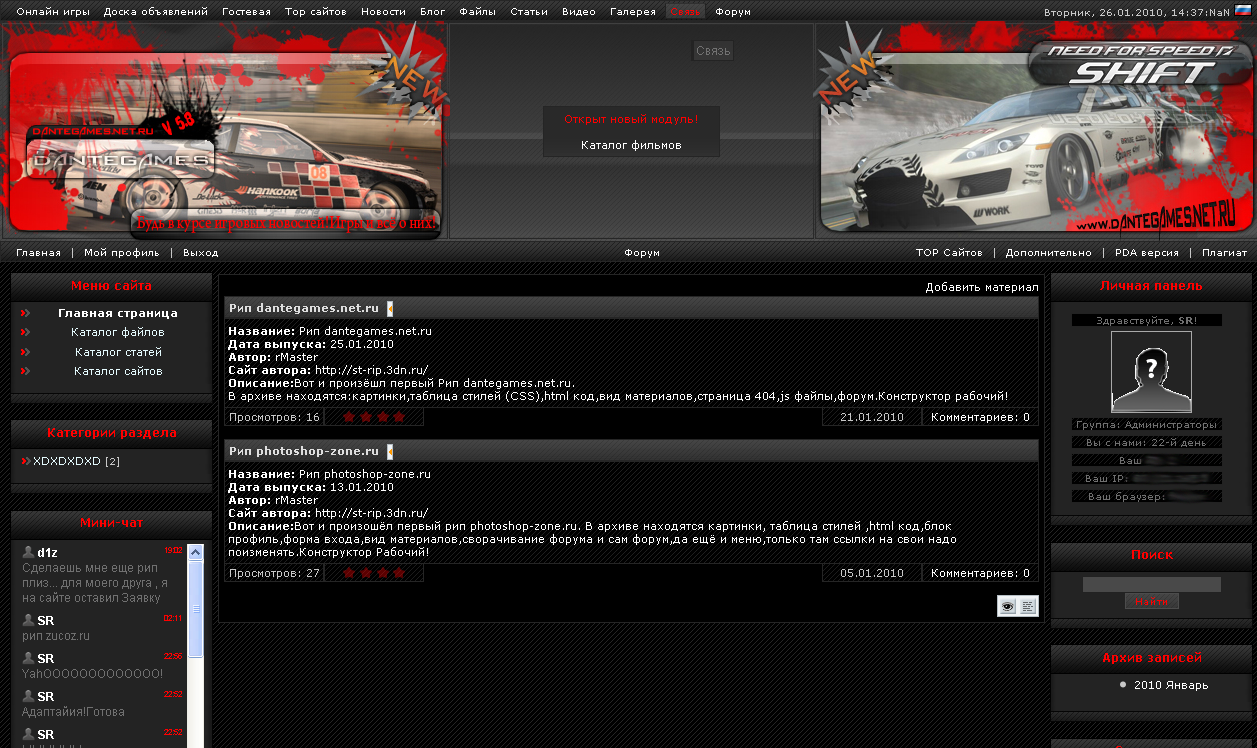
Task: Rate the dantegames.net.ru post with stars
Action: point(374,417)
